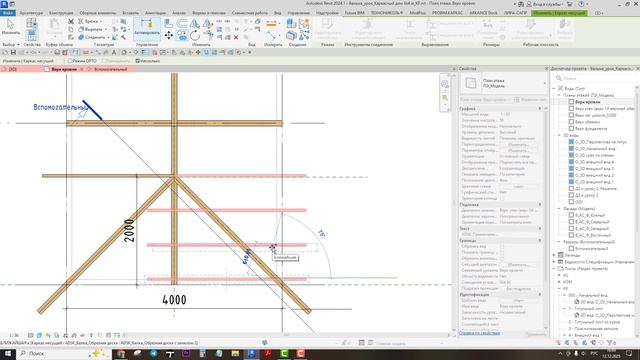Close the Верх кровли view tab
The image size is (640, 360).
point(82,69)
